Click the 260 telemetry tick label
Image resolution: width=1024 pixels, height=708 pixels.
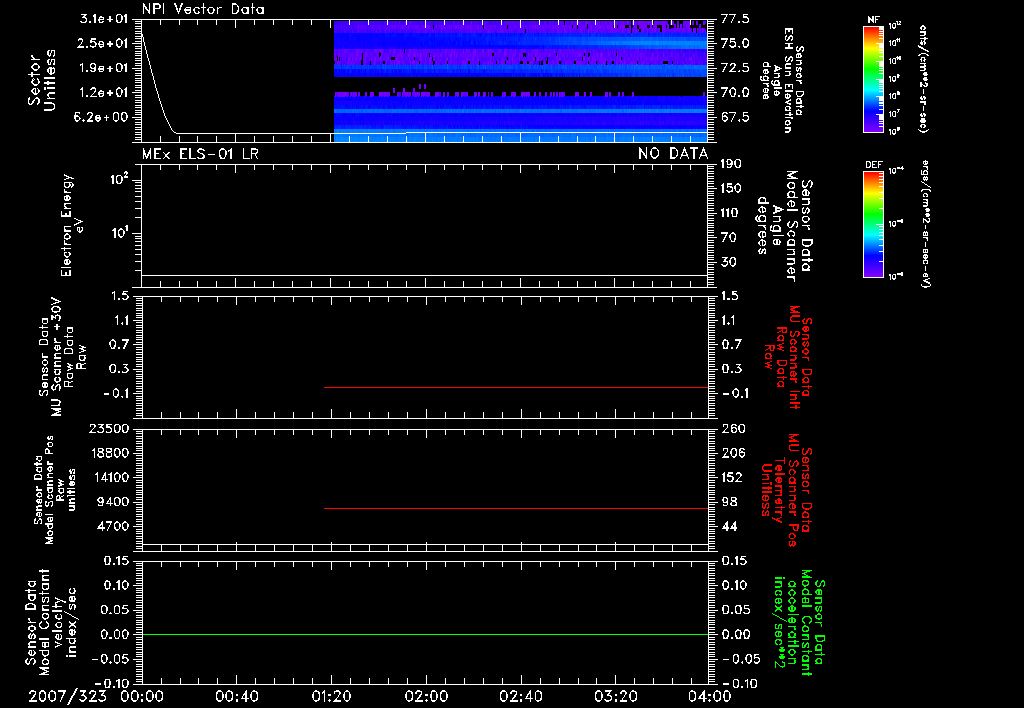click(733, 429)
